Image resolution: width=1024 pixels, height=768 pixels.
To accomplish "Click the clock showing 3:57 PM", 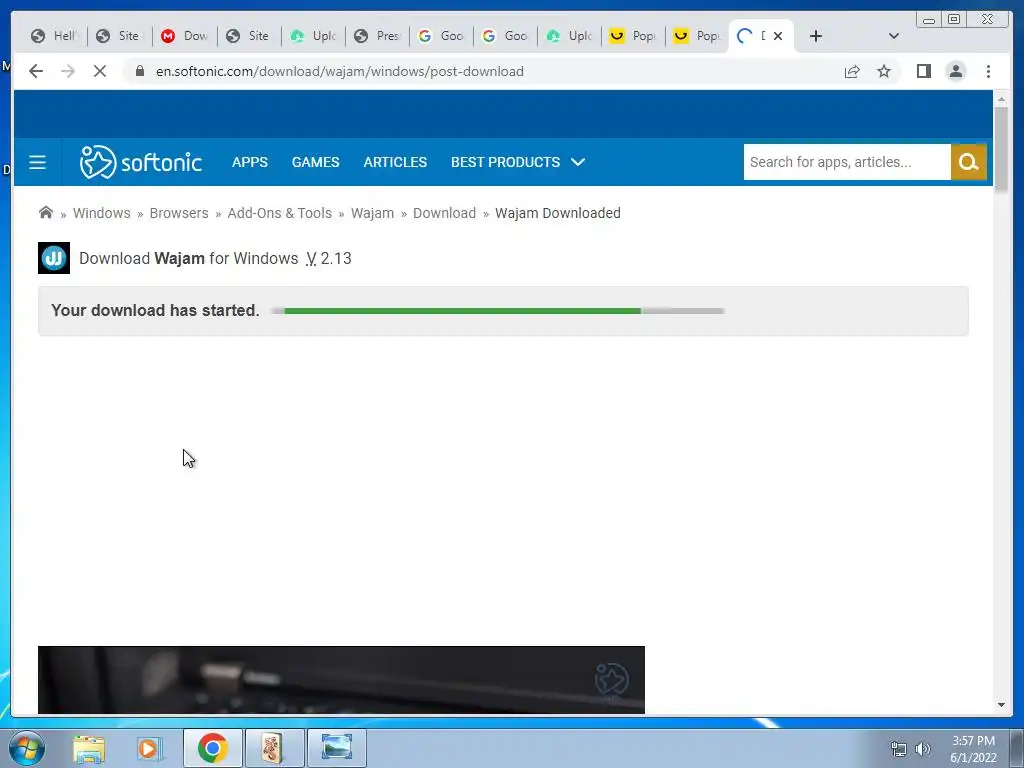I will coord(973,741).
